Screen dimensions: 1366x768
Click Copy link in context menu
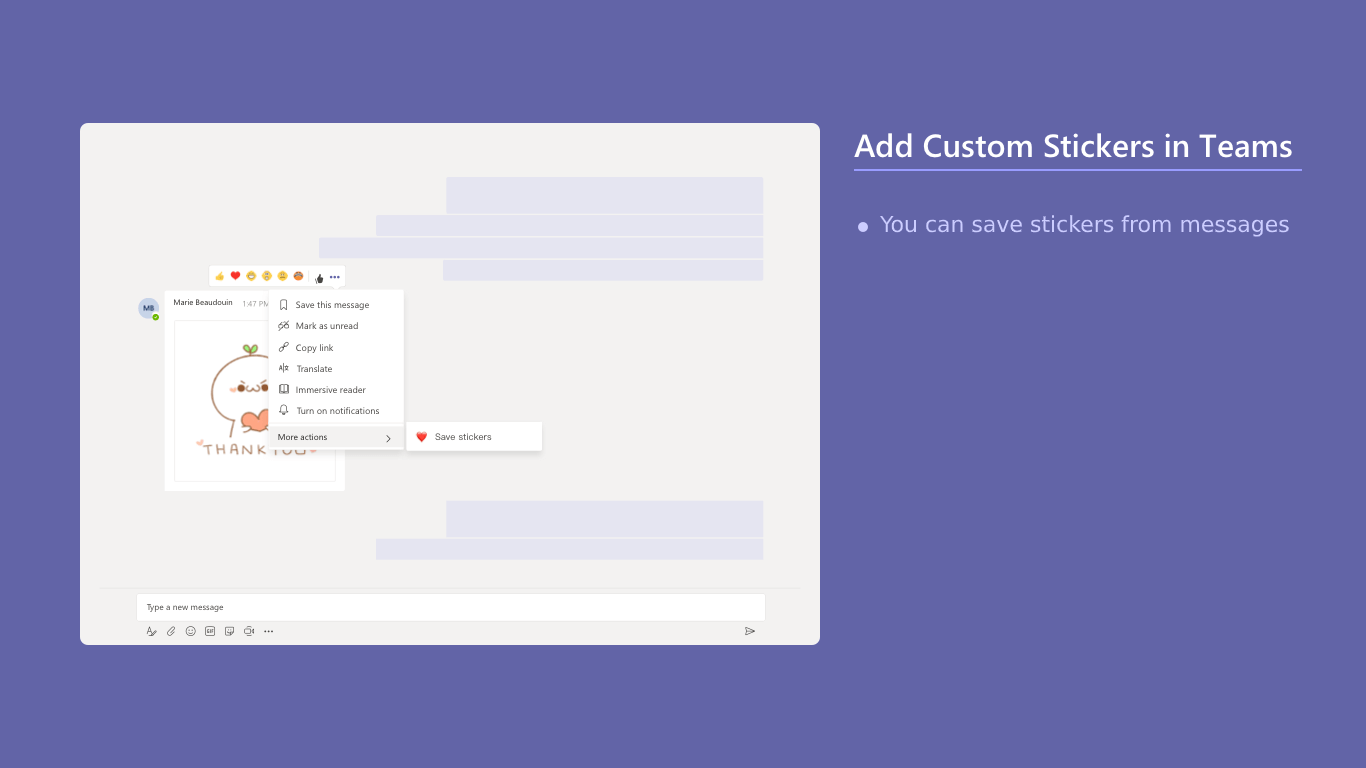[314, 348]
